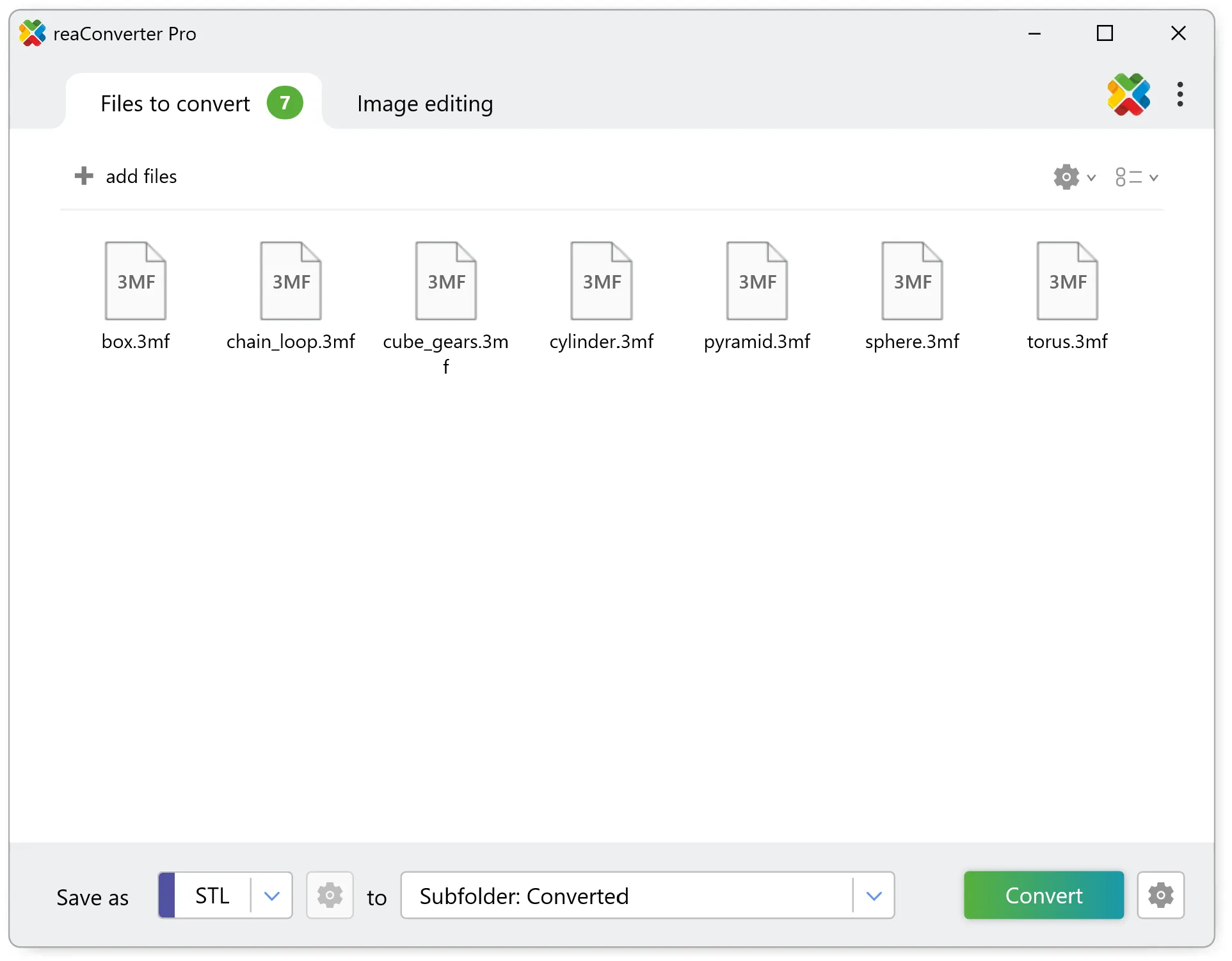Select the sphere.3mf file icon
The width and height of the screenshot is (1232, 961).
(x=911, y=280)
